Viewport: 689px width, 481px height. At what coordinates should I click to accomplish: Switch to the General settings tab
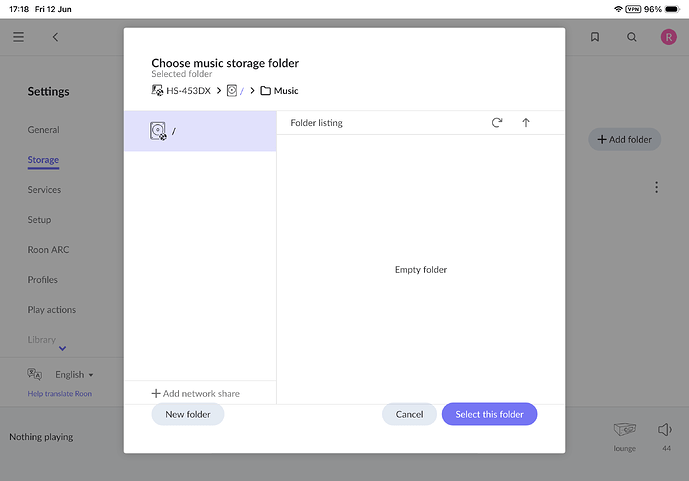(44, 130)
